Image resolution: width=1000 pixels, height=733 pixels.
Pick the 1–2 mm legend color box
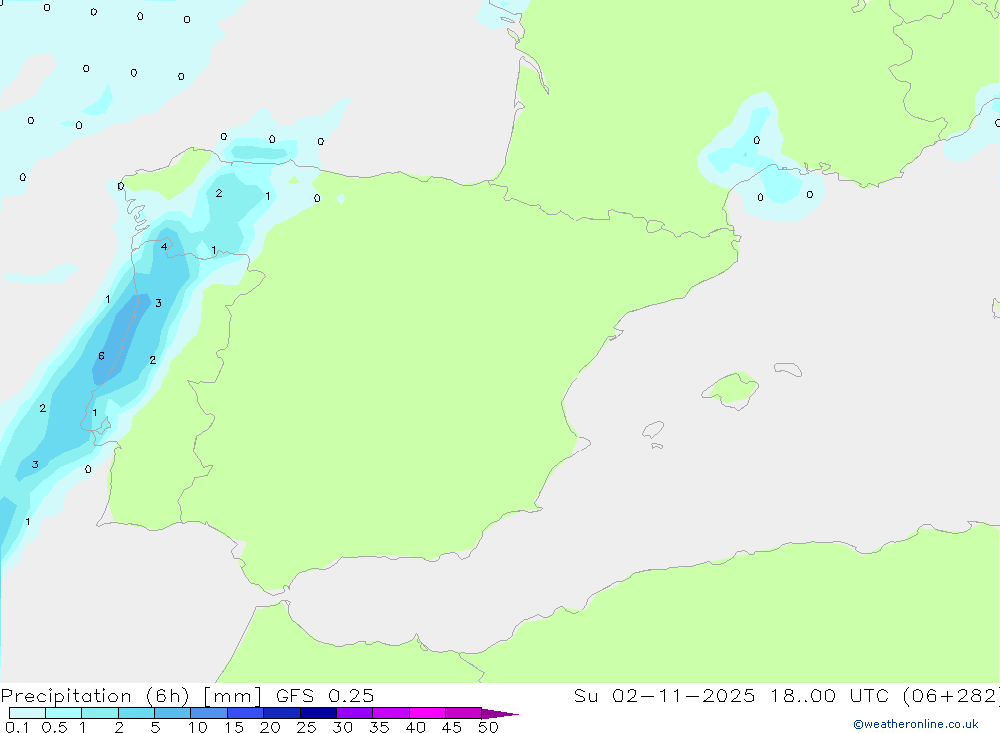tap(100, 713)
